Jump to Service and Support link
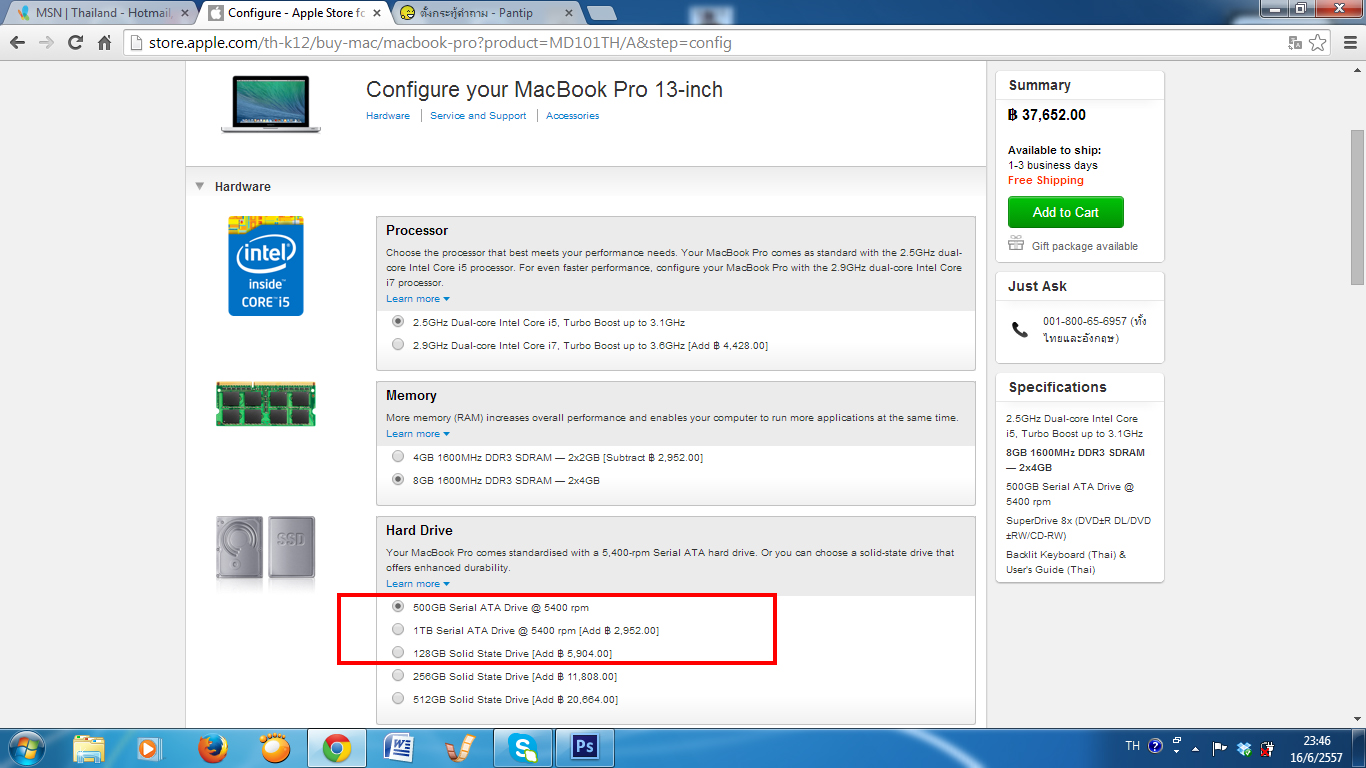 pyautogui.click(x=478, y=116)
